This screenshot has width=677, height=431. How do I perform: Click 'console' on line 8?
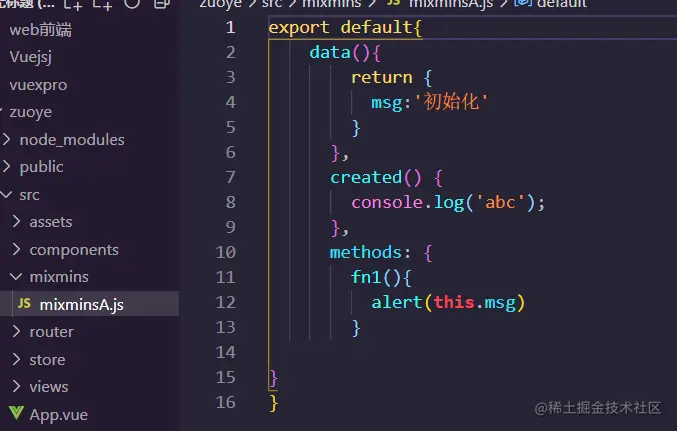tap(387, 202)
